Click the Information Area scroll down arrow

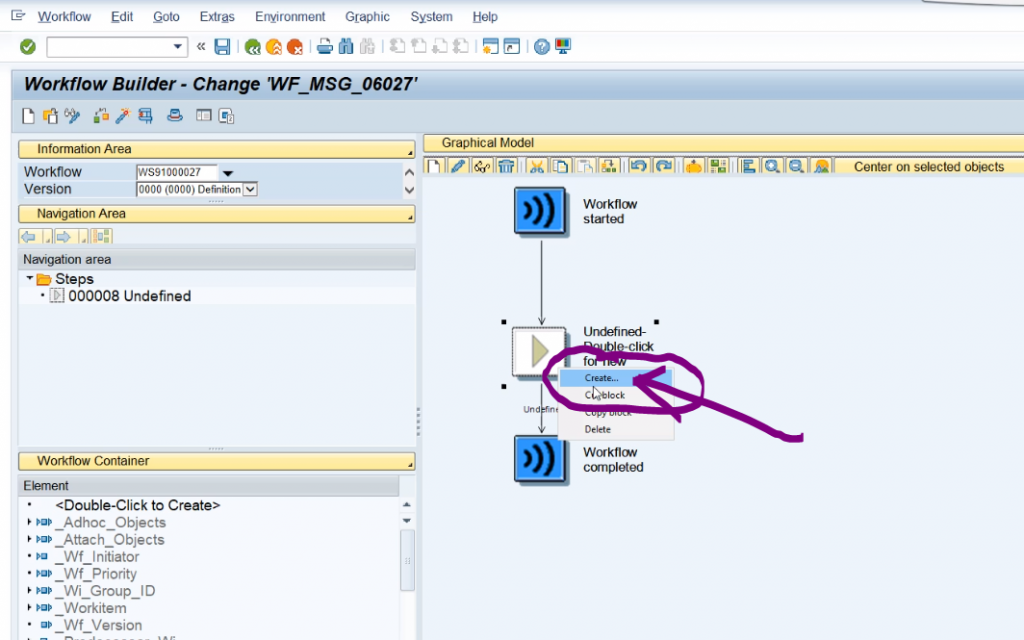409,190
